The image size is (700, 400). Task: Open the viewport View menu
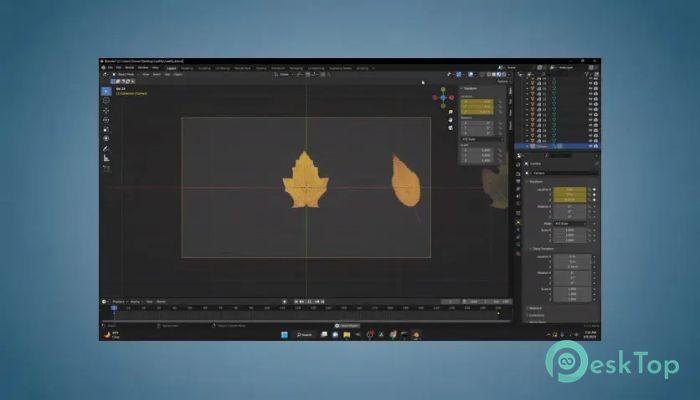146,75
